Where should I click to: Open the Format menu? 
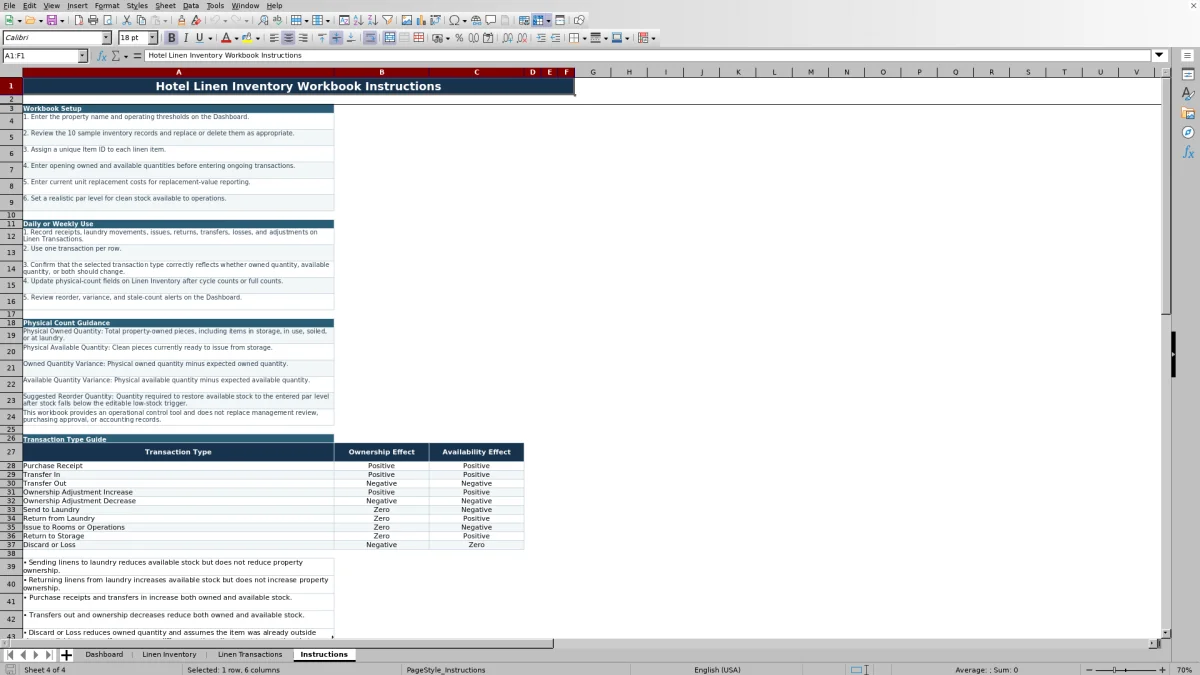107,6
